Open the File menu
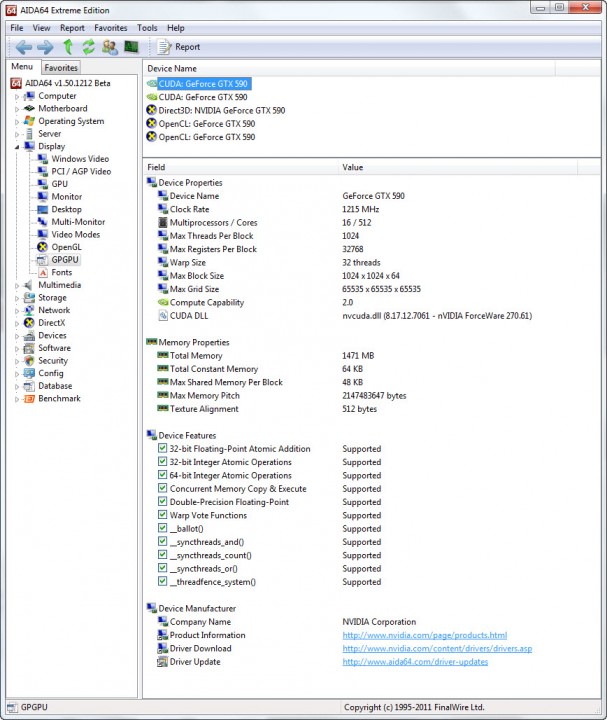 tap(17, 28)
